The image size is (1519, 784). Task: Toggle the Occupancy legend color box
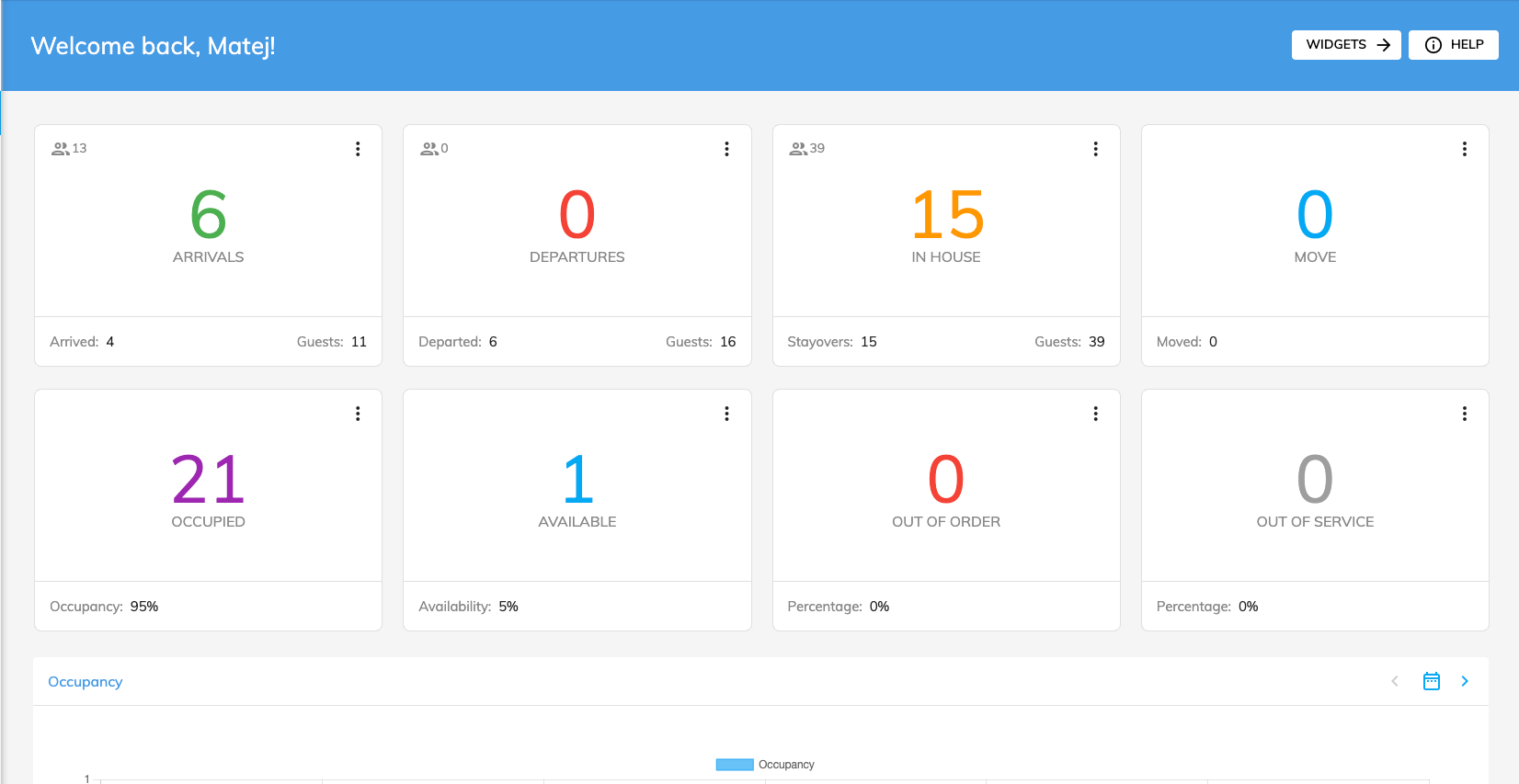click(x=734, y=765)
